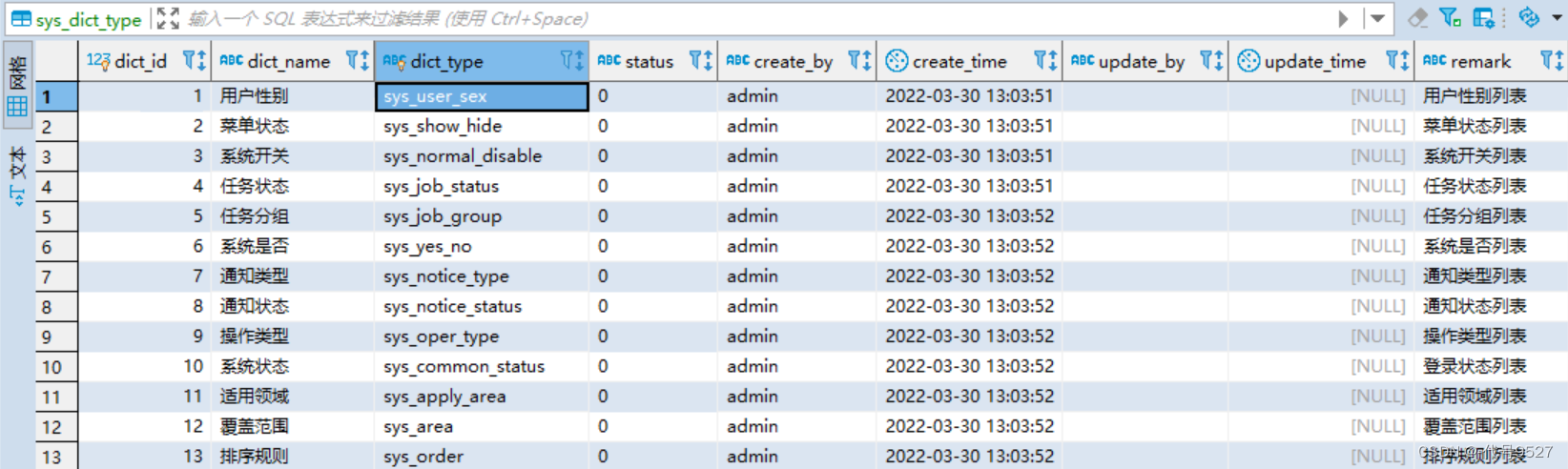The height and width of the screenshot is (469, 1568).
Task: Open filter/sort icon on dict_type column
Action: 571,61
